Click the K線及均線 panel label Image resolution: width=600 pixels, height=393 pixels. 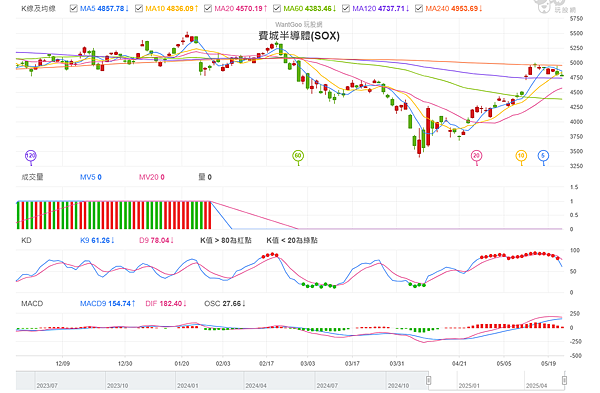(x=38, y=8)
